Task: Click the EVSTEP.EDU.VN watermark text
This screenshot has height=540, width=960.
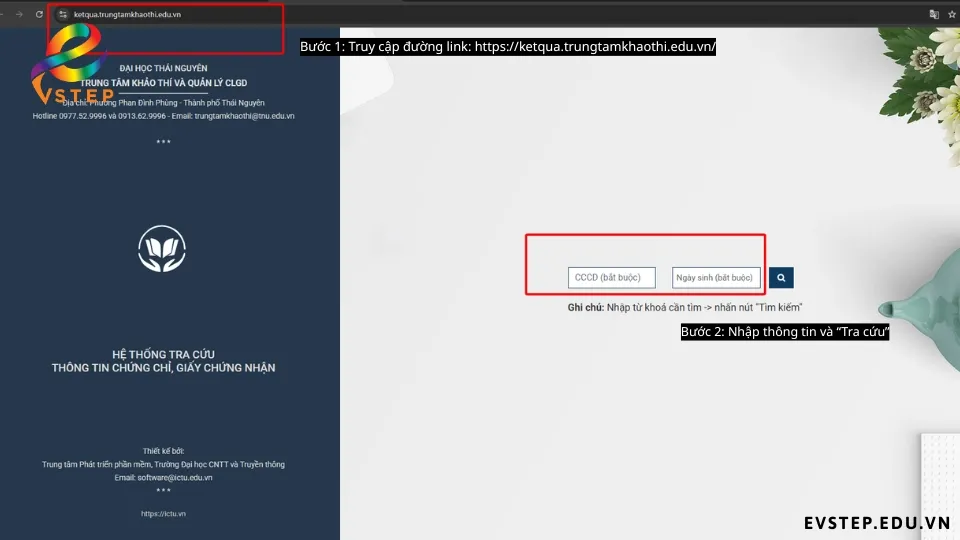Action: click(x=877, y=523)
